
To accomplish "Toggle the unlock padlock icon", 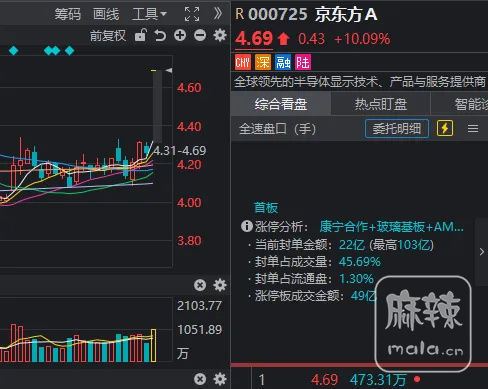I will click(140, 35).
